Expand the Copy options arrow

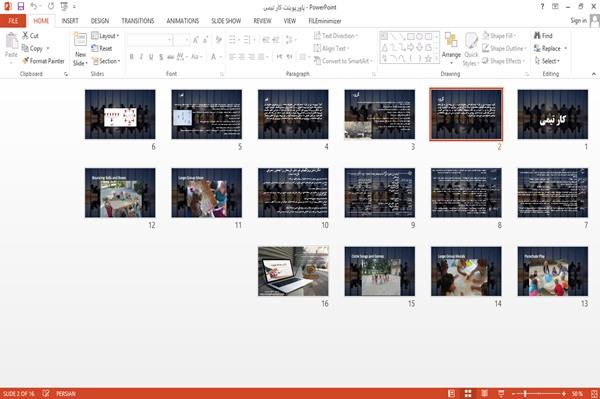point(48,48)
